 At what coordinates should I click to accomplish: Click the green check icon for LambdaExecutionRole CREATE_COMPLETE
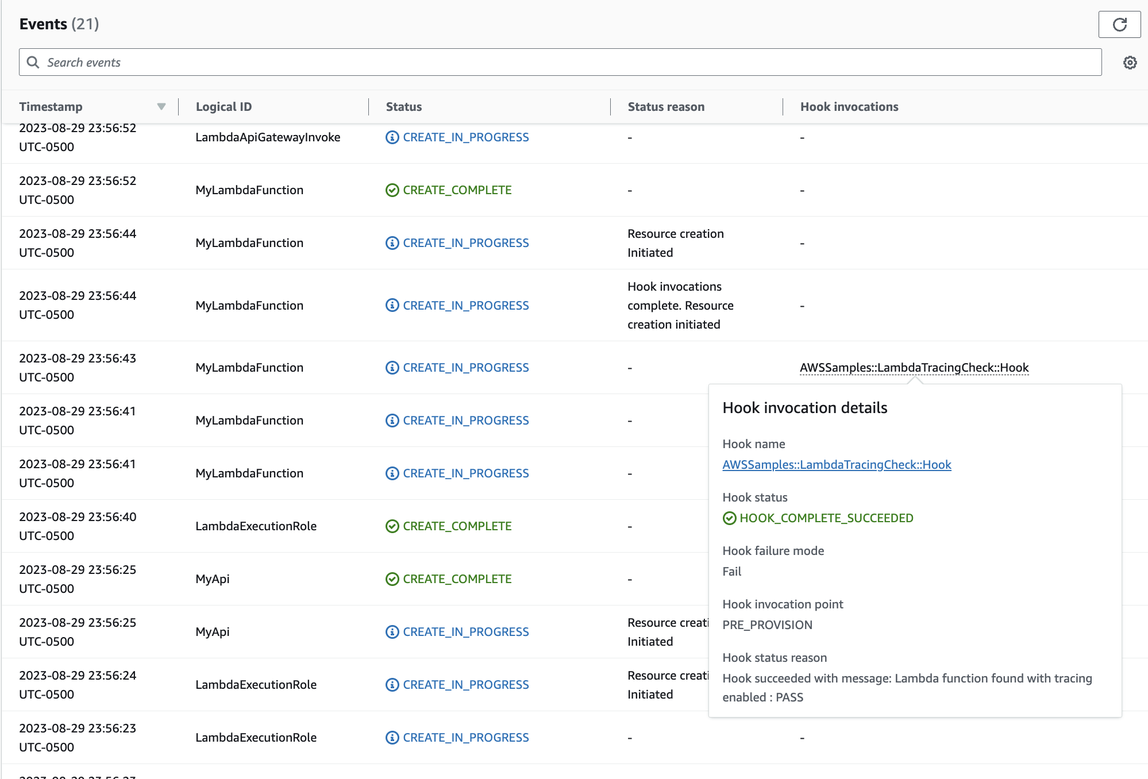392,525
